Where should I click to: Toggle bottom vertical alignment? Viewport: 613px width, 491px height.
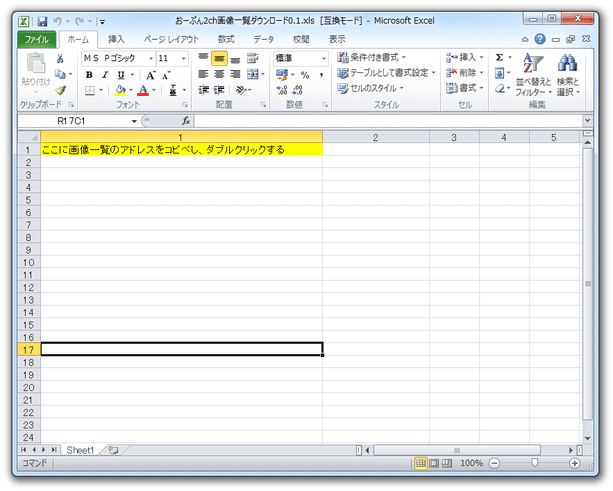235,59
